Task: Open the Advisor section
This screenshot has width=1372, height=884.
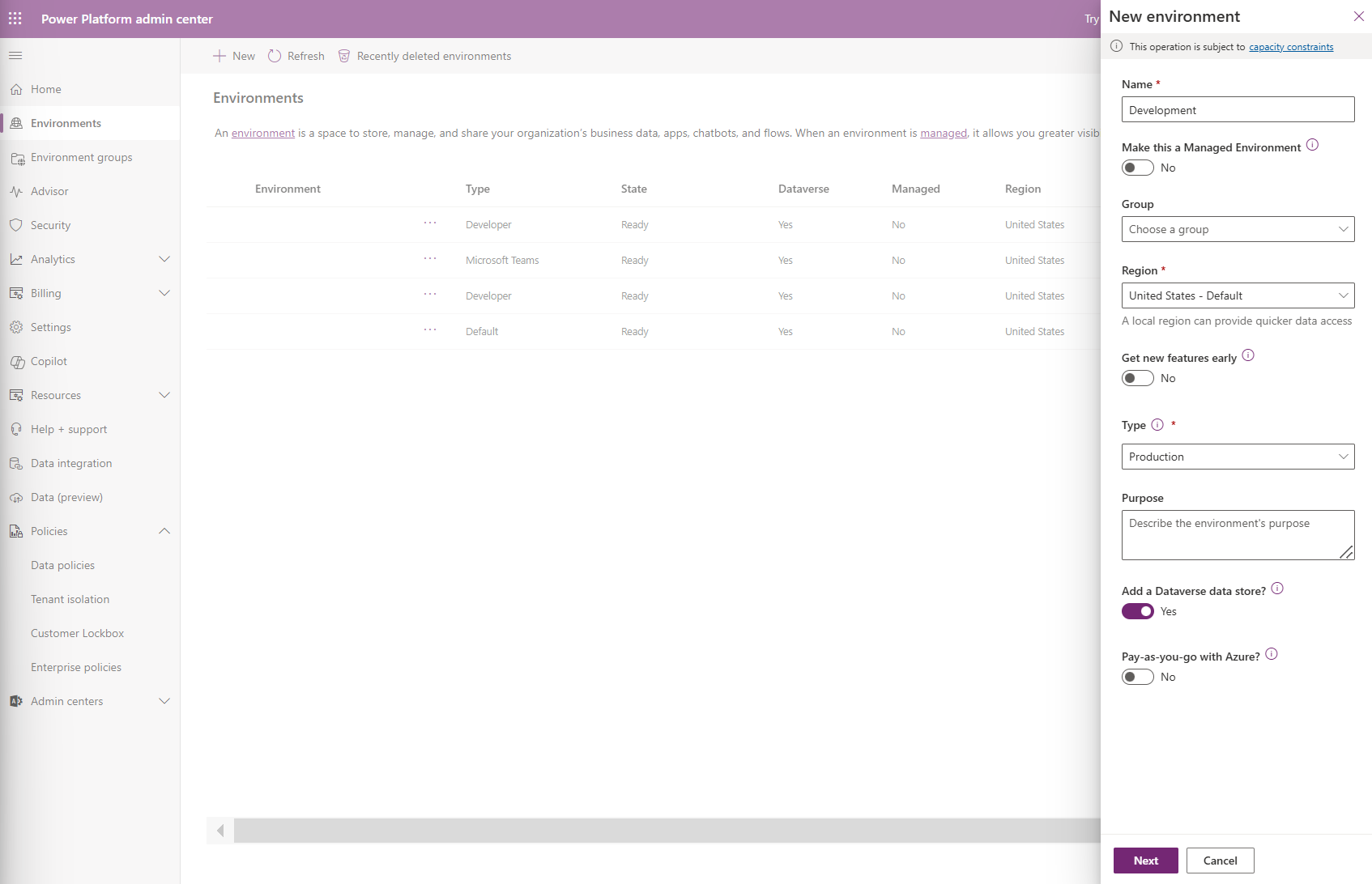Action: pyautogui.click(x=50, y=191)
